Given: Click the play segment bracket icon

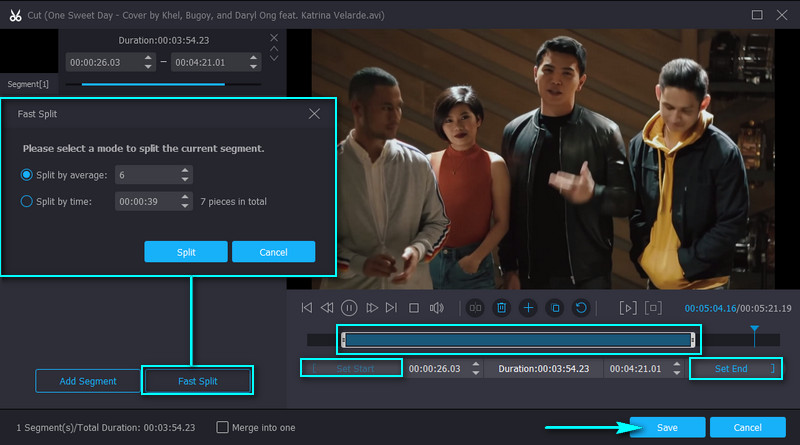Looking at the screenshot, I should (627, 308).
